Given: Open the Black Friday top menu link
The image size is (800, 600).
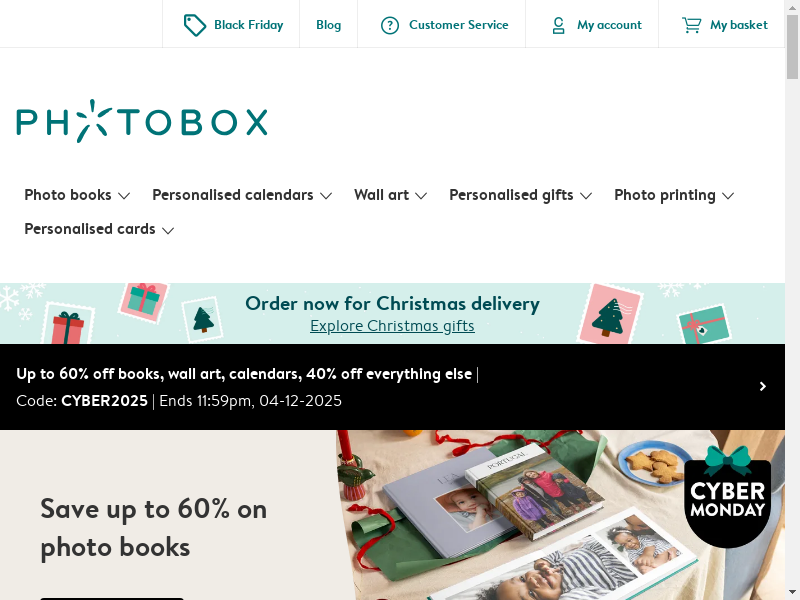Looking at the screenshot, I should coord(248,24).
